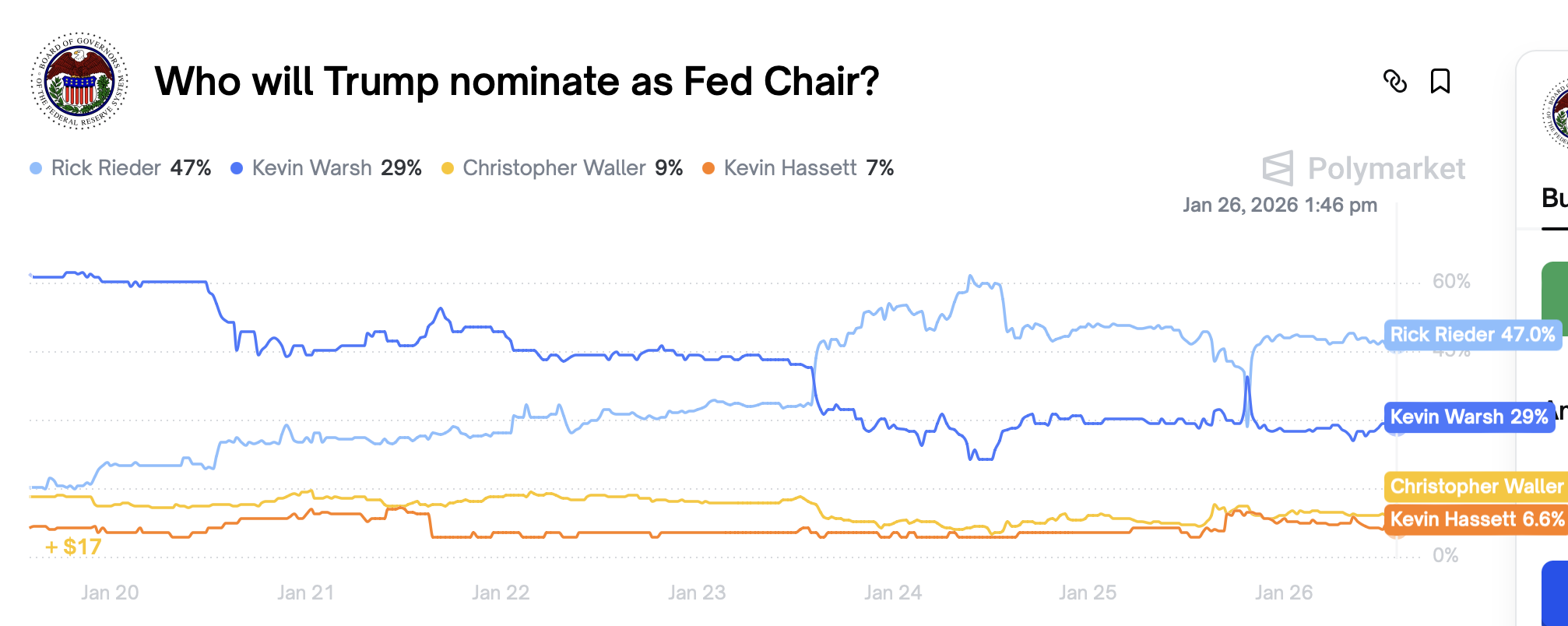Viewport: 1568px width, 626px height.
Task: Click the copy link icon
Action: pos(1394,81)
